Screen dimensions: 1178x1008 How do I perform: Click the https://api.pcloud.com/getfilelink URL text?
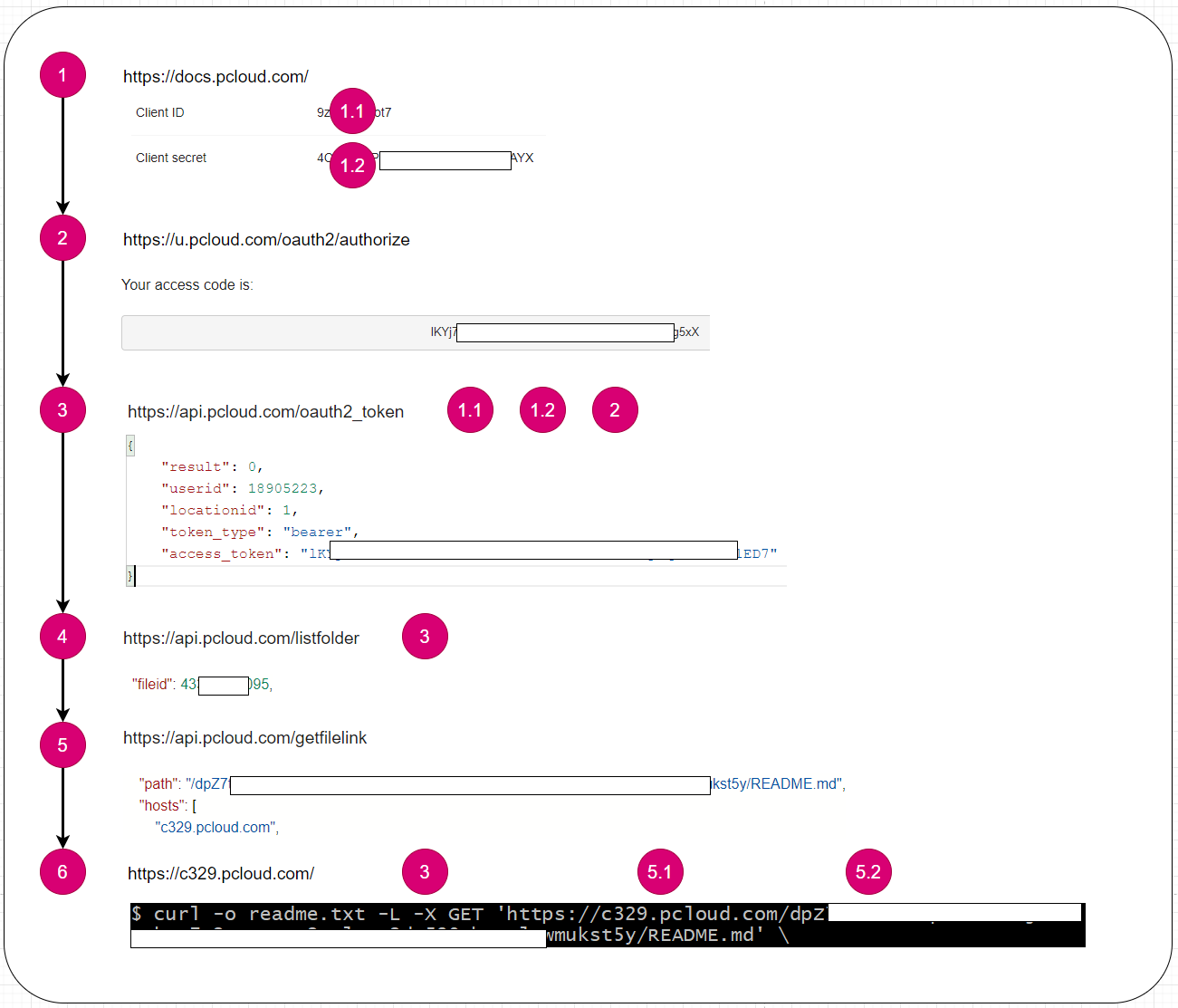[244, 738]
